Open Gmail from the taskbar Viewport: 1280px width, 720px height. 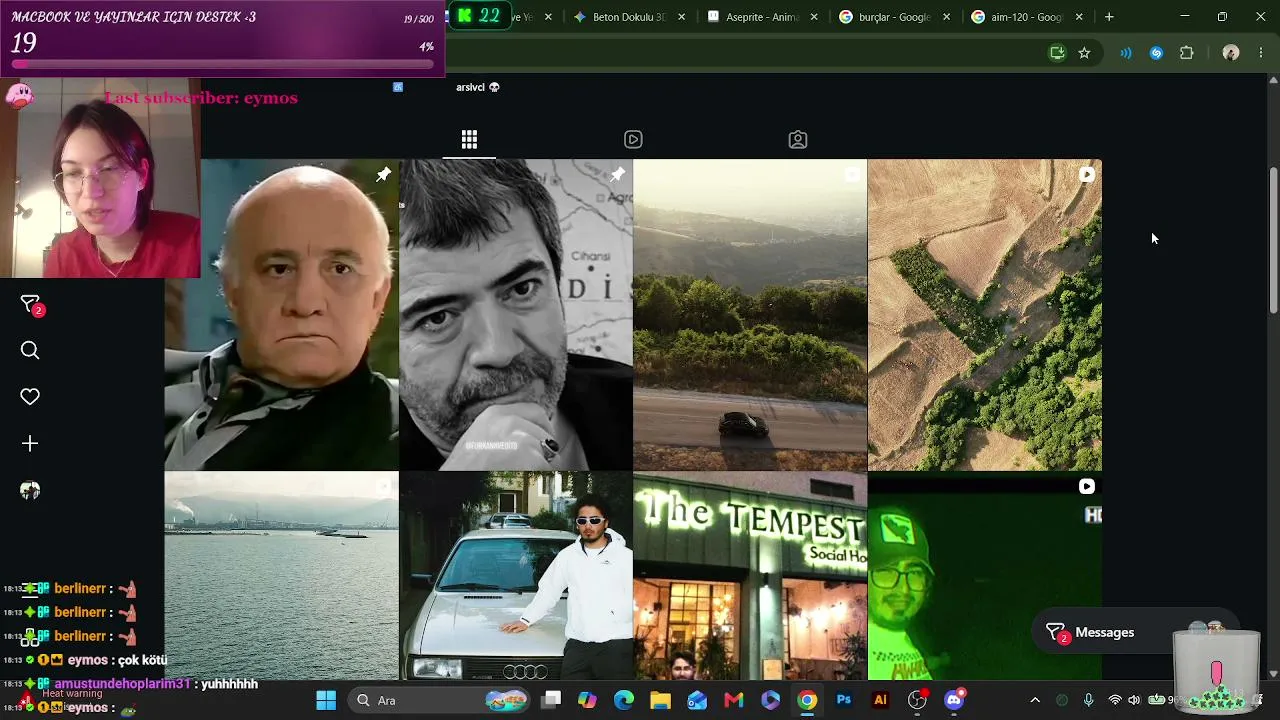(x=734, y=700)
